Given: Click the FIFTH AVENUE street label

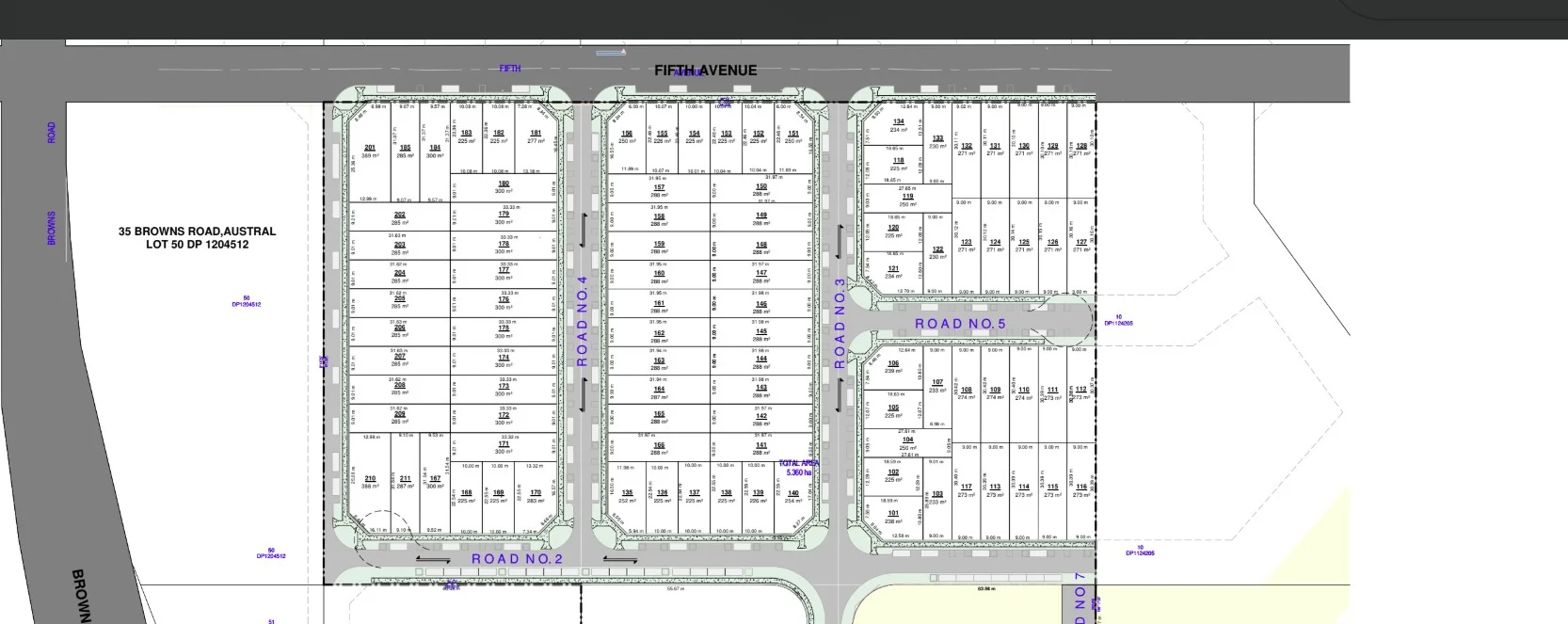Looking at the screenshot, I should [x=705, y=71].
